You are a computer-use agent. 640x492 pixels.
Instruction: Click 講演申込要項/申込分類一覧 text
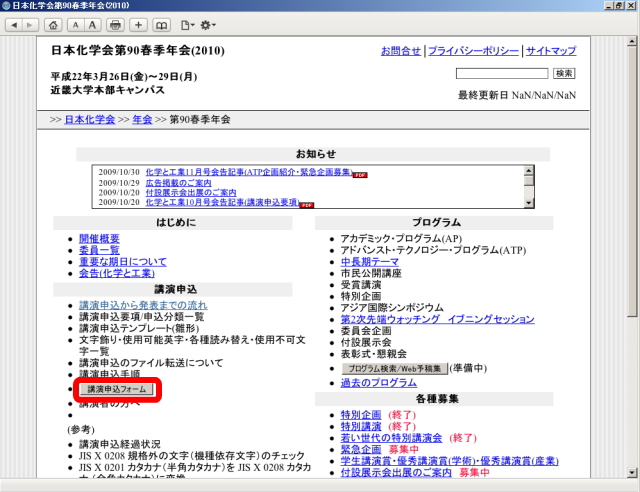click(142, 317)
